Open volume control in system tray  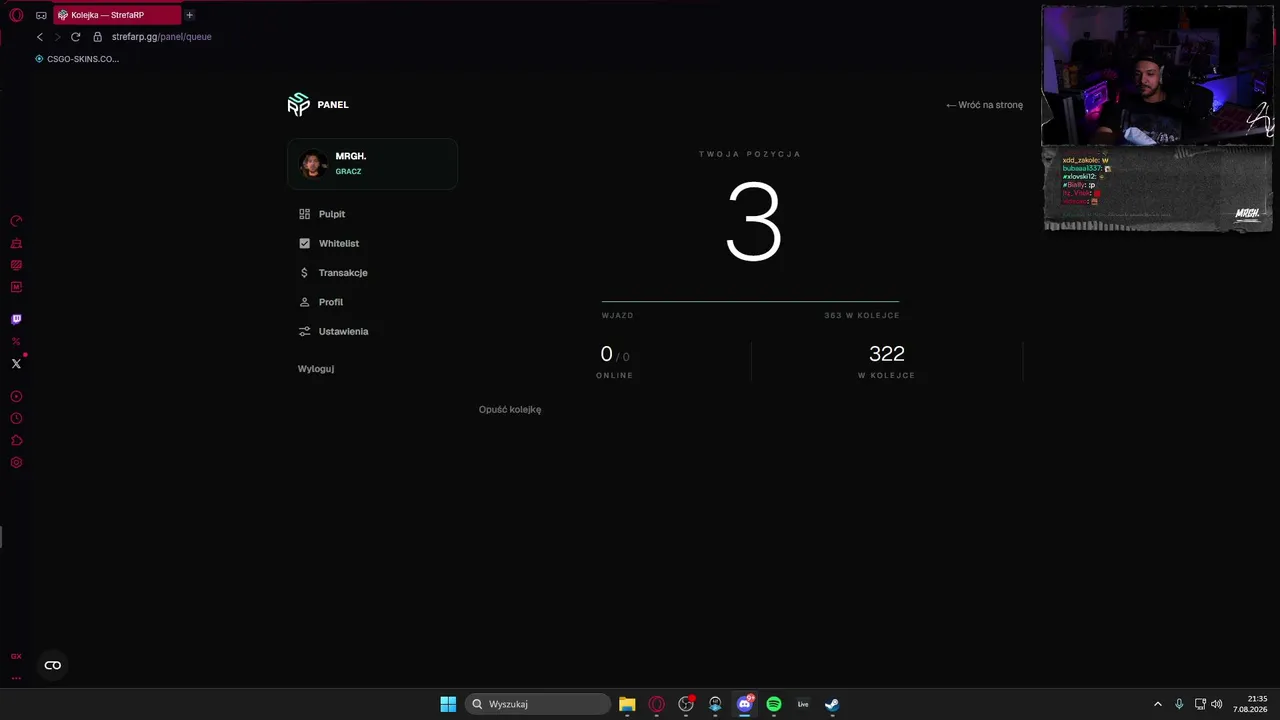(x=1217, y=704)
